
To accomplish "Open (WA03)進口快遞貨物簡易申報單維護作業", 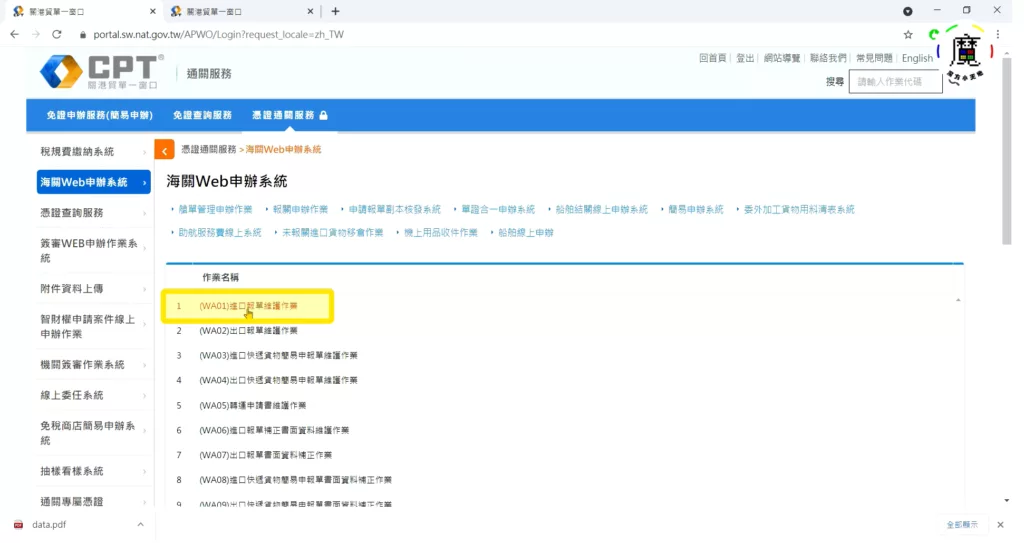I will (278, 355).
